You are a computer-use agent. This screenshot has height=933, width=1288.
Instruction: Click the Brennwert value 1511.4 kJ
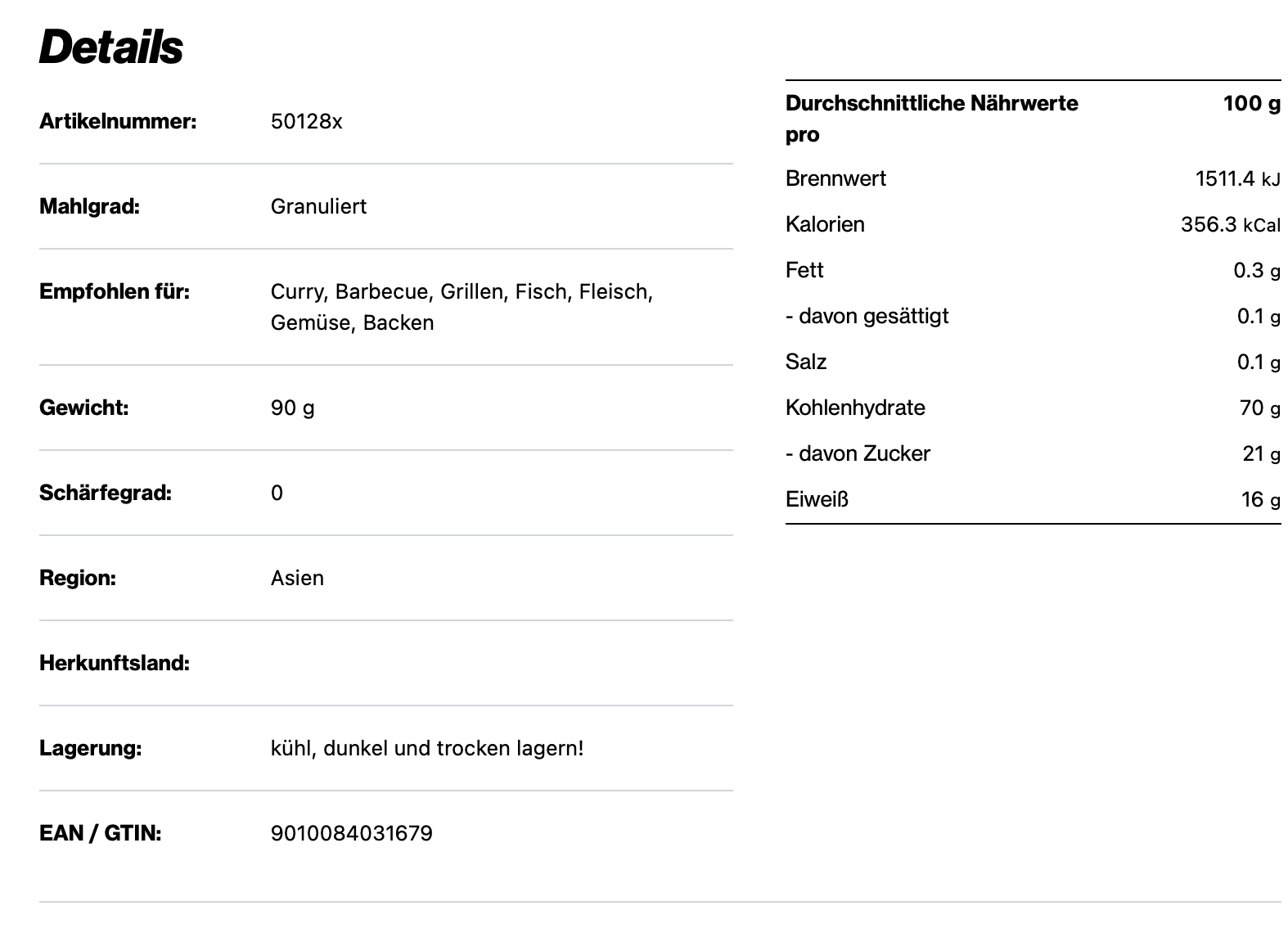click(1237, 179)
